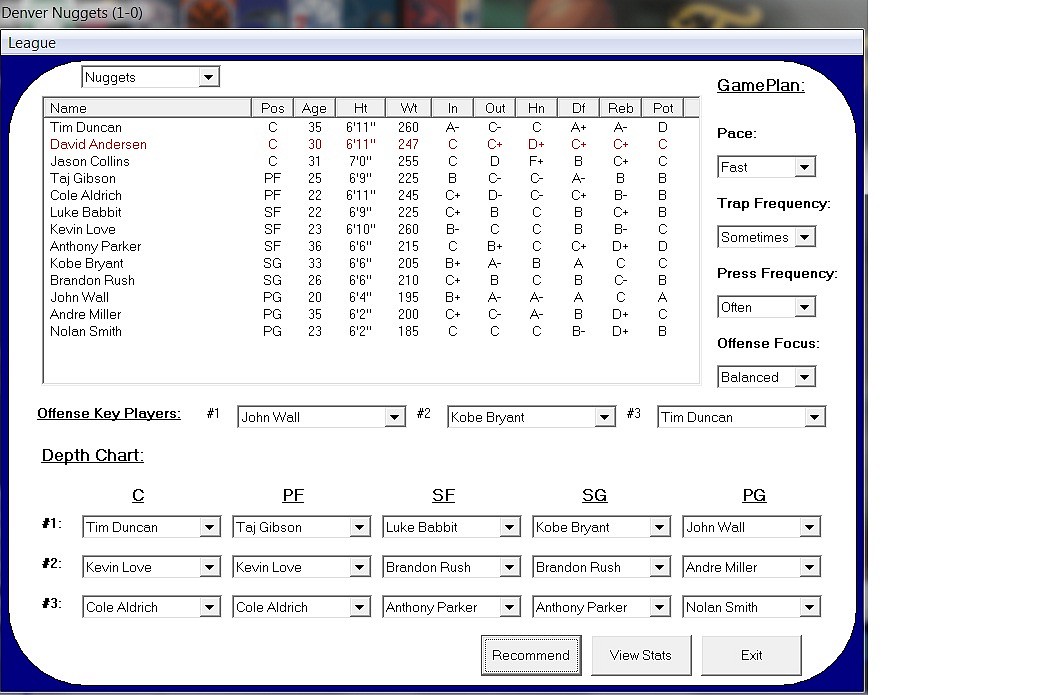The height and width of the screenshot is (695, 1060).
Task: Change Offense Key Player #3 Tim Duncan
Action: click(742, 417)
